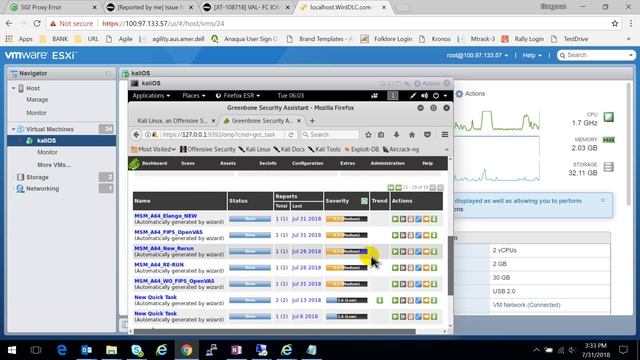Open the Firefox ESR app menu
The height and width of the screenshot is (360, 640).
pos(238,96)
